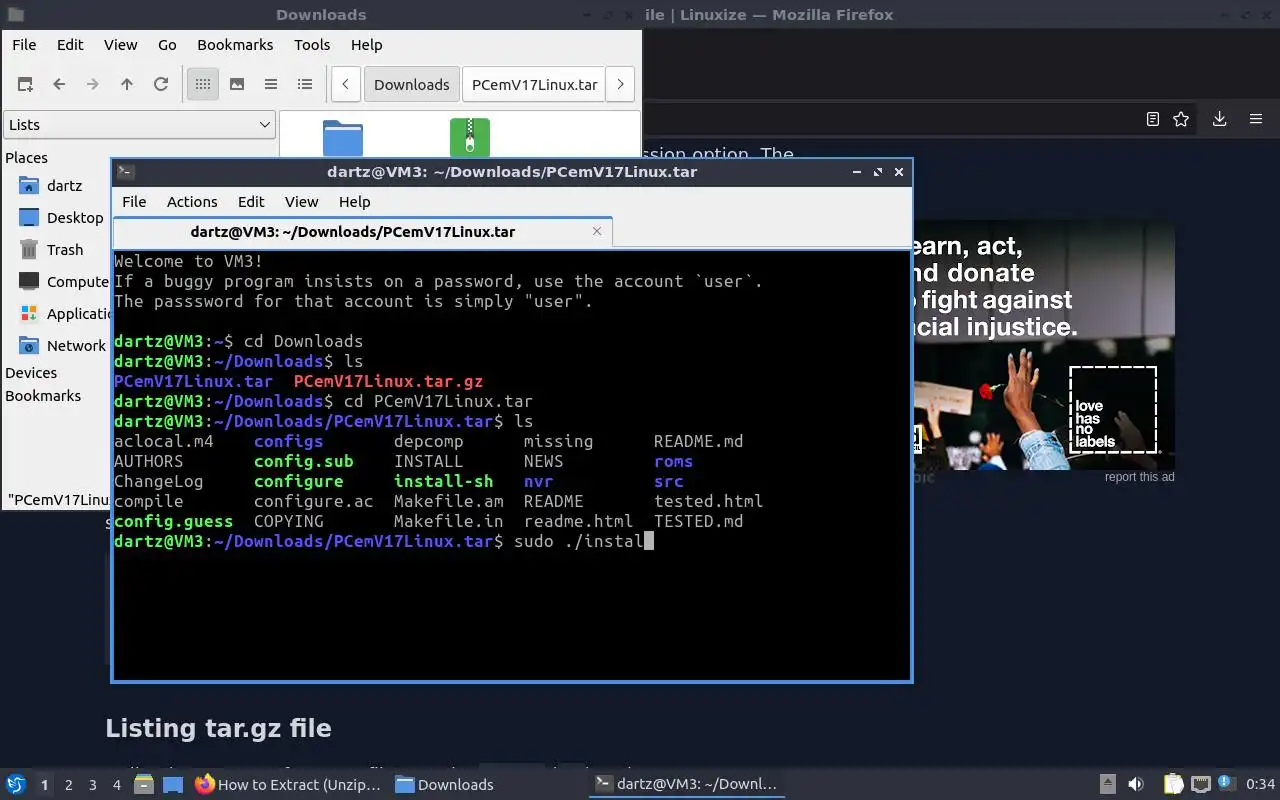Click the new tab icon in file manager
This screenshot has height=800, width=1280.
pyautogui.click(x=25, y=84)
